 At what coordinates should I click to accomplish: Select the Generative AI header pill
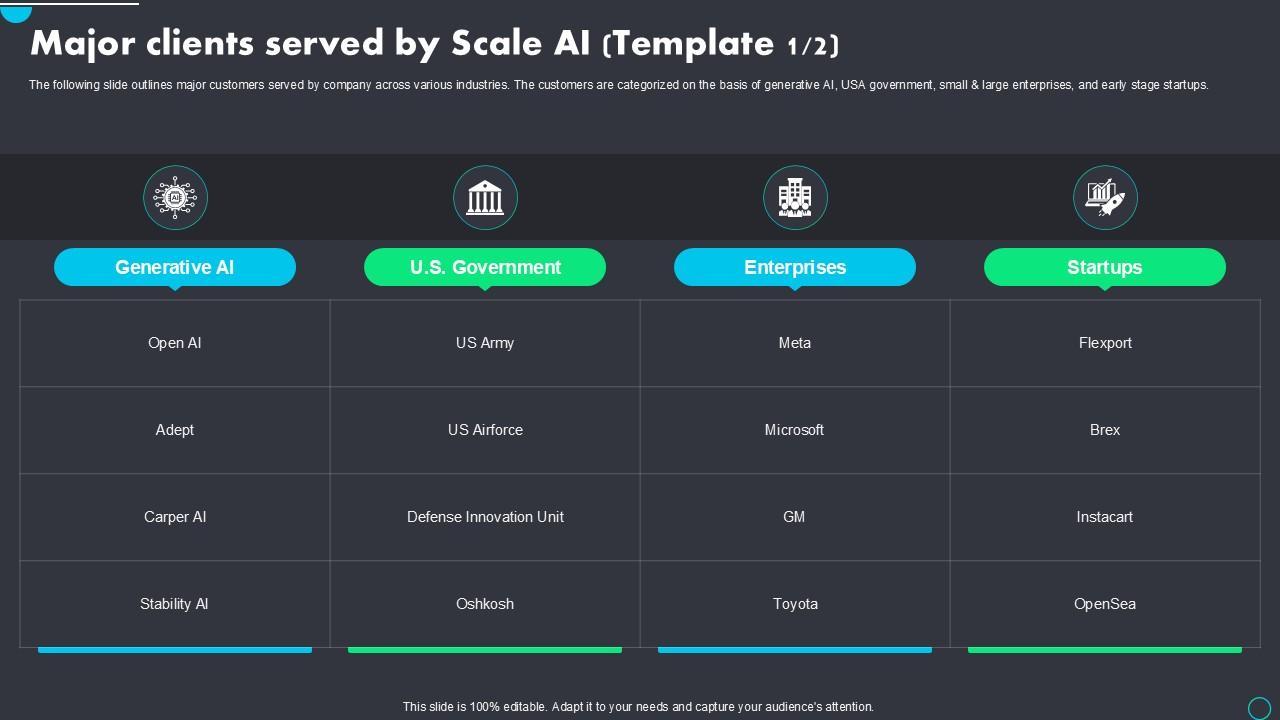(175, 267)
